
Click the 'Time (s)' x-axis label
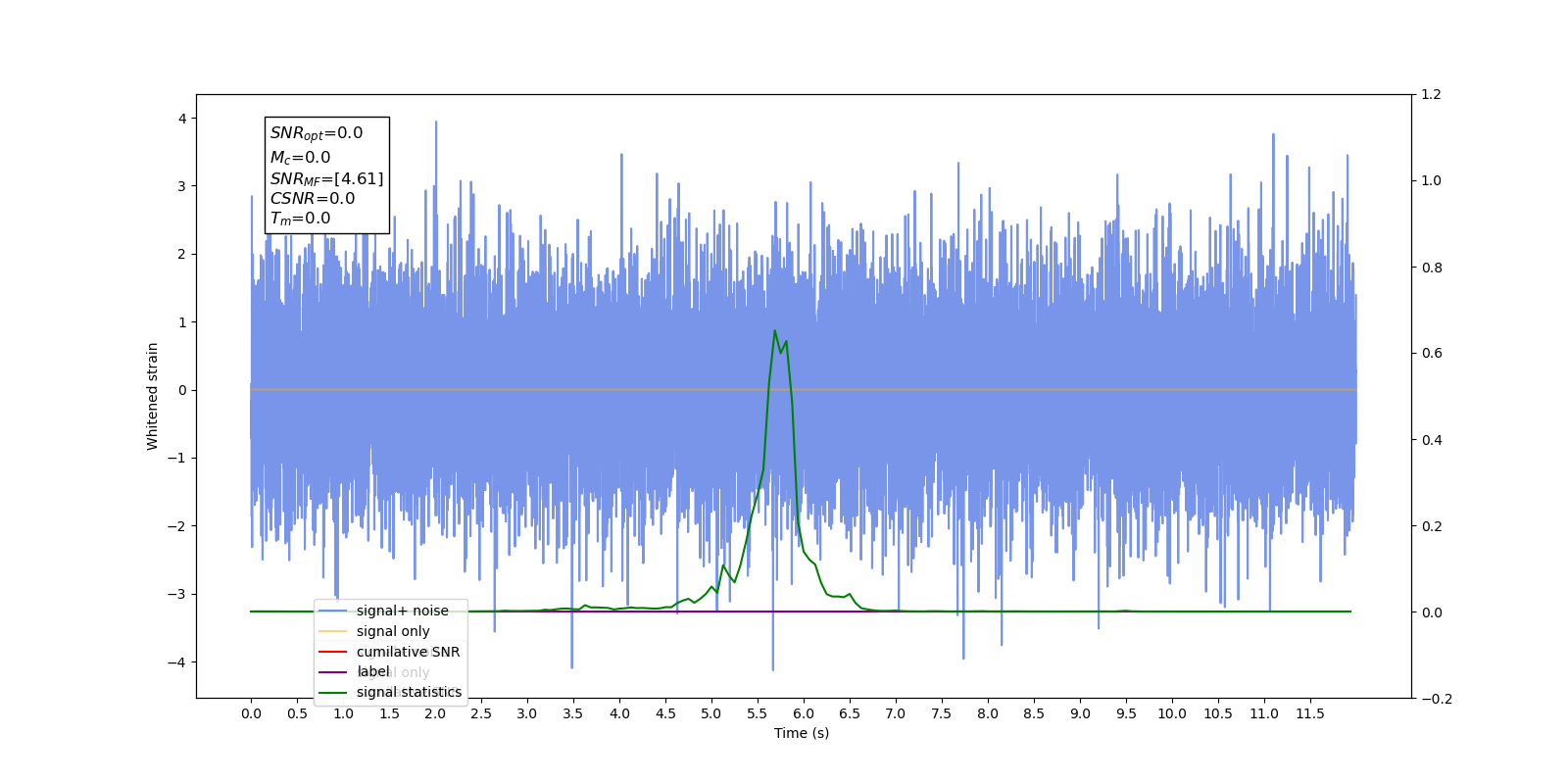pos(802,733)
